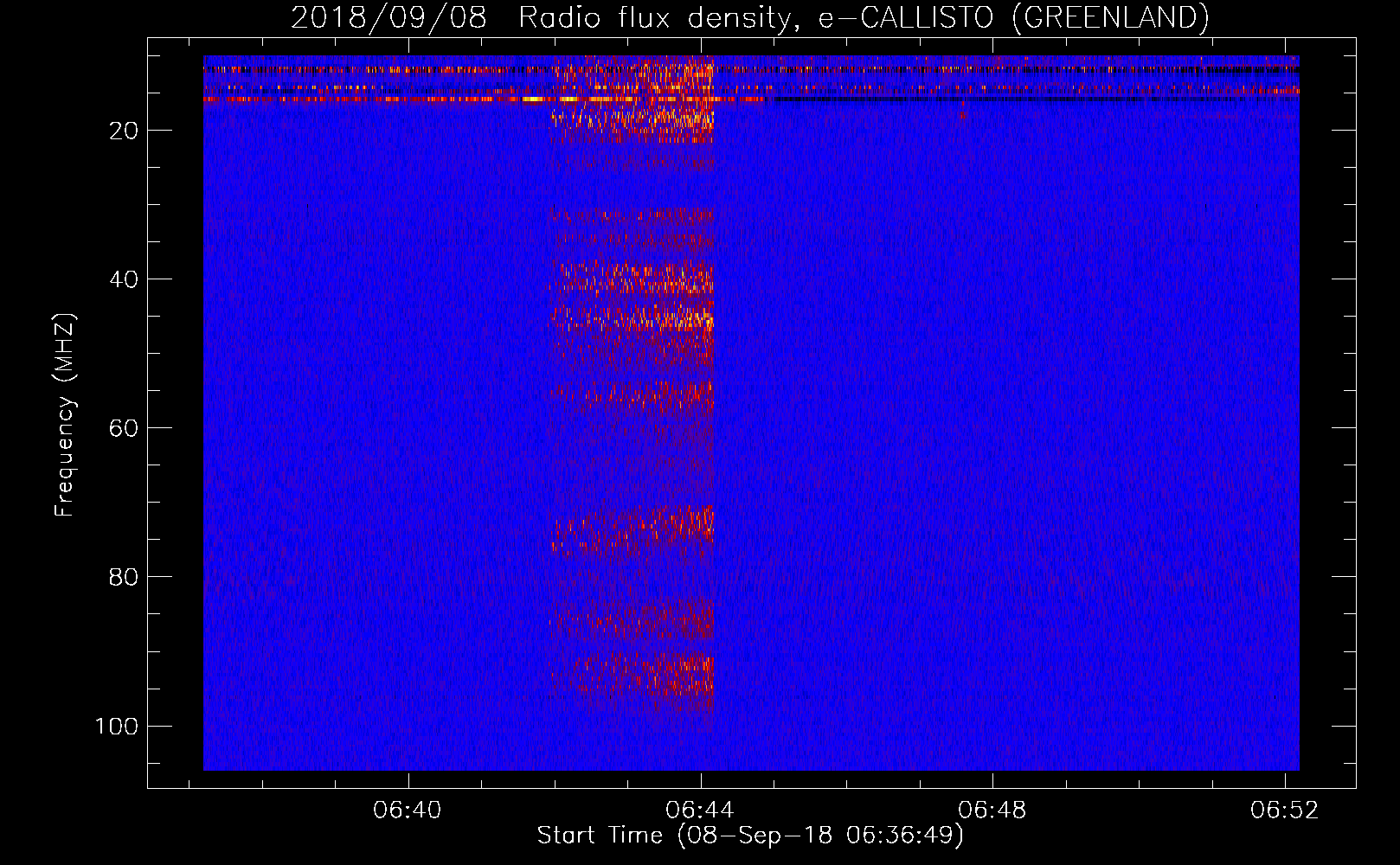
Task: Click the 60 frequency tick label
Action: pyautogui.click(x=124, y=428)
